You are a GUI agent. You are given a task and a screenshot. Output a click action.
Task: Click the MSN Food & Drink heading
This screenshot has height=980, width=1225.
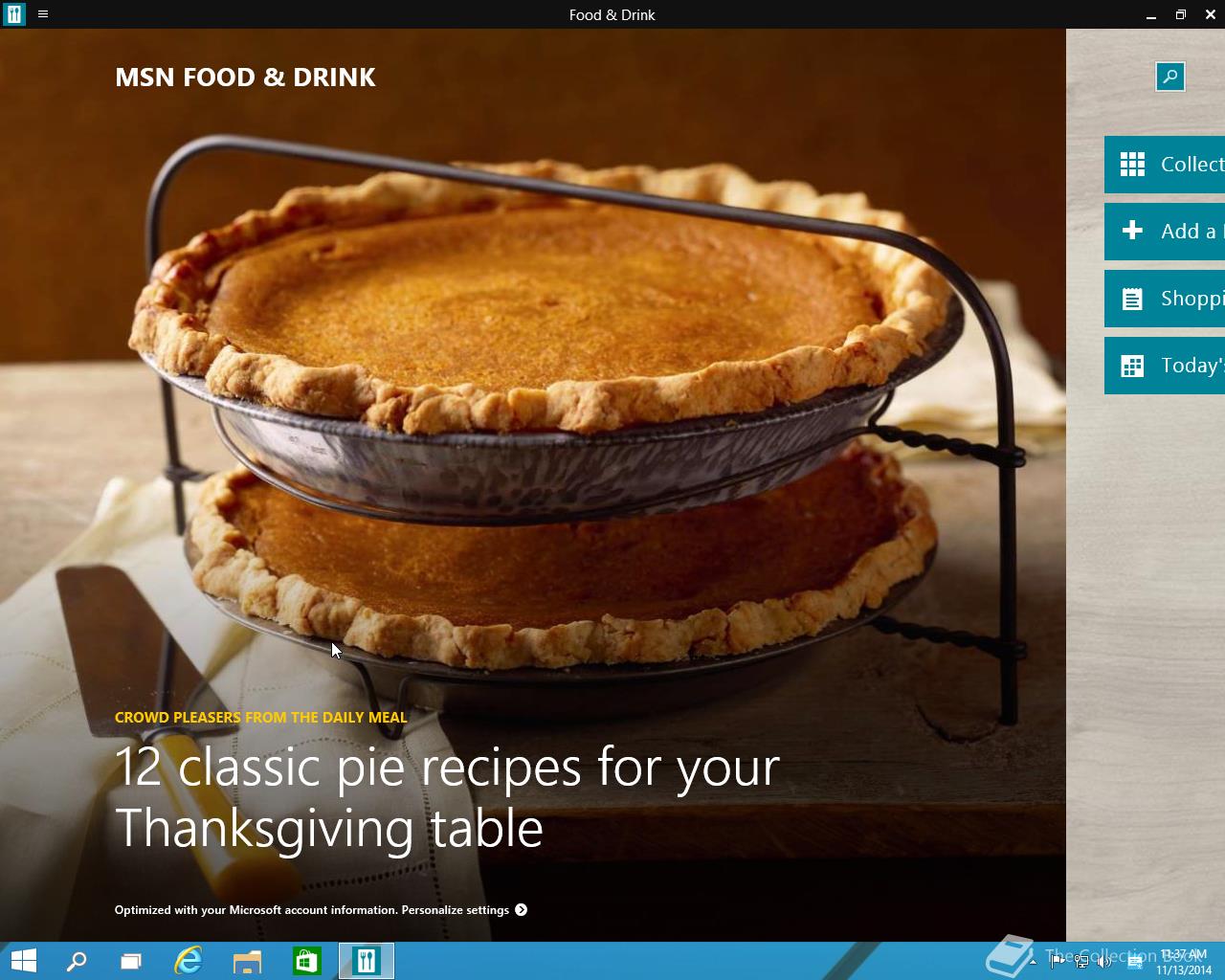245,78
